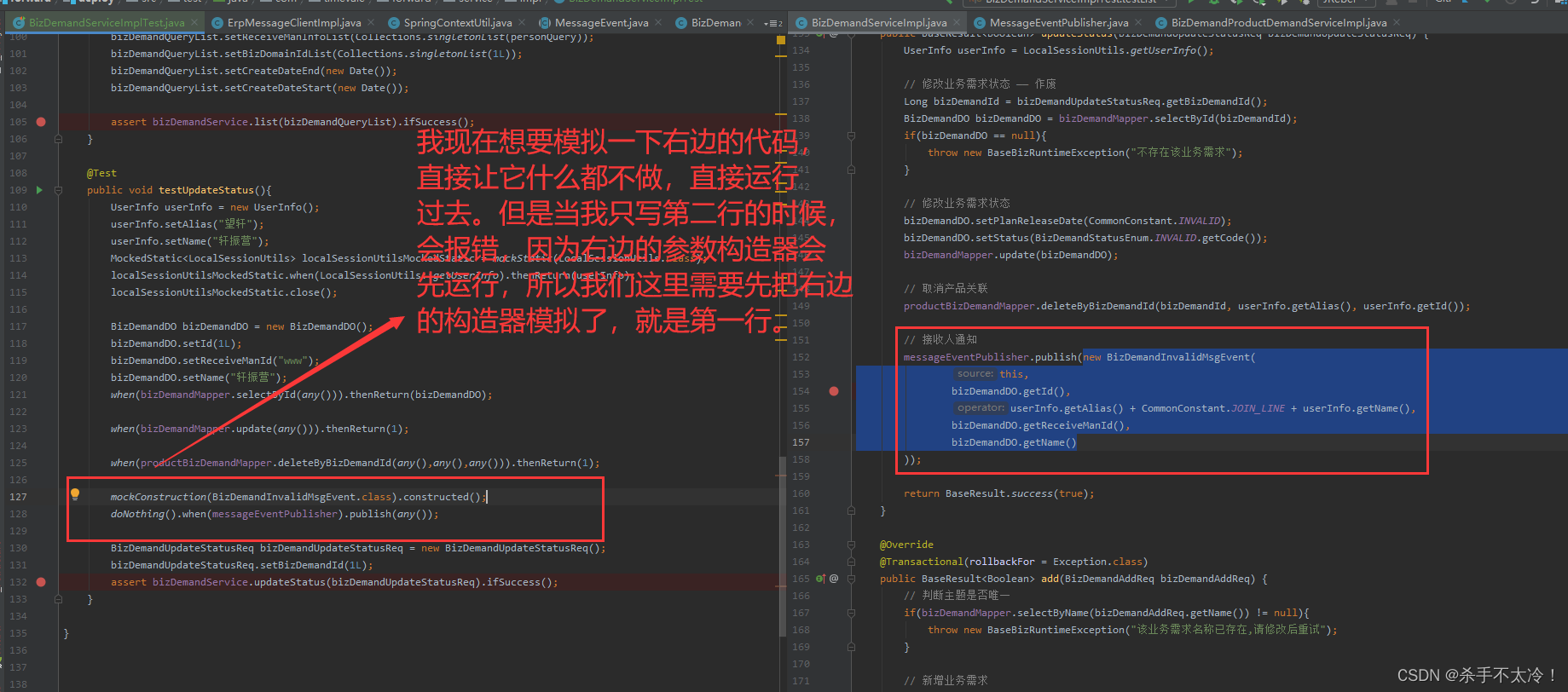Click the assert updateStatus statement on line 132
This screenshot has height=692, width=1568.
(x=334, y=582)
